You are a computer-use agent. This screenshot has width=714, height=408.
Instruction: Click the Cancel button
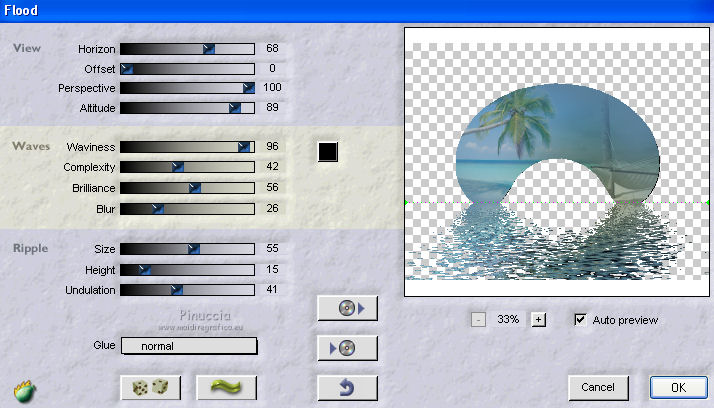coord(598,388)
